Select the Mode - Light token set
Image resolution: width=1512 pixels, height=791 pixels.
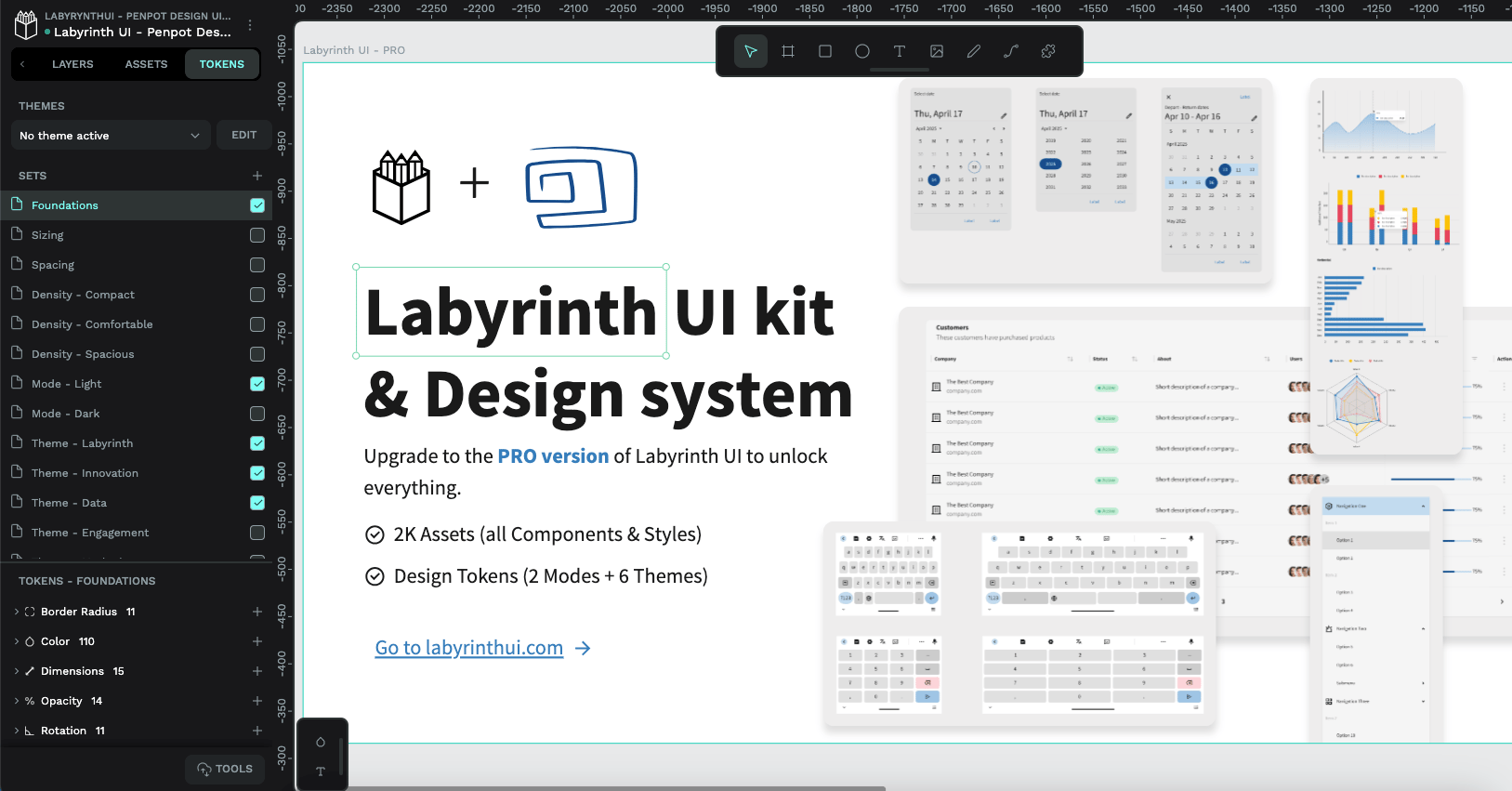click(136, 384)
